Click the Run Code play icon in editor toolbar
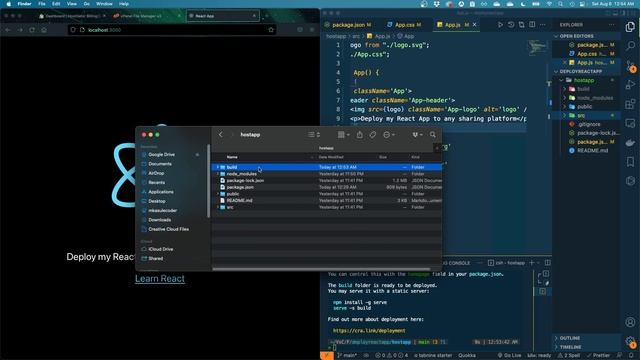Image resolution: width=640 pixels, height=360 pixels. (x=500, y=24)
